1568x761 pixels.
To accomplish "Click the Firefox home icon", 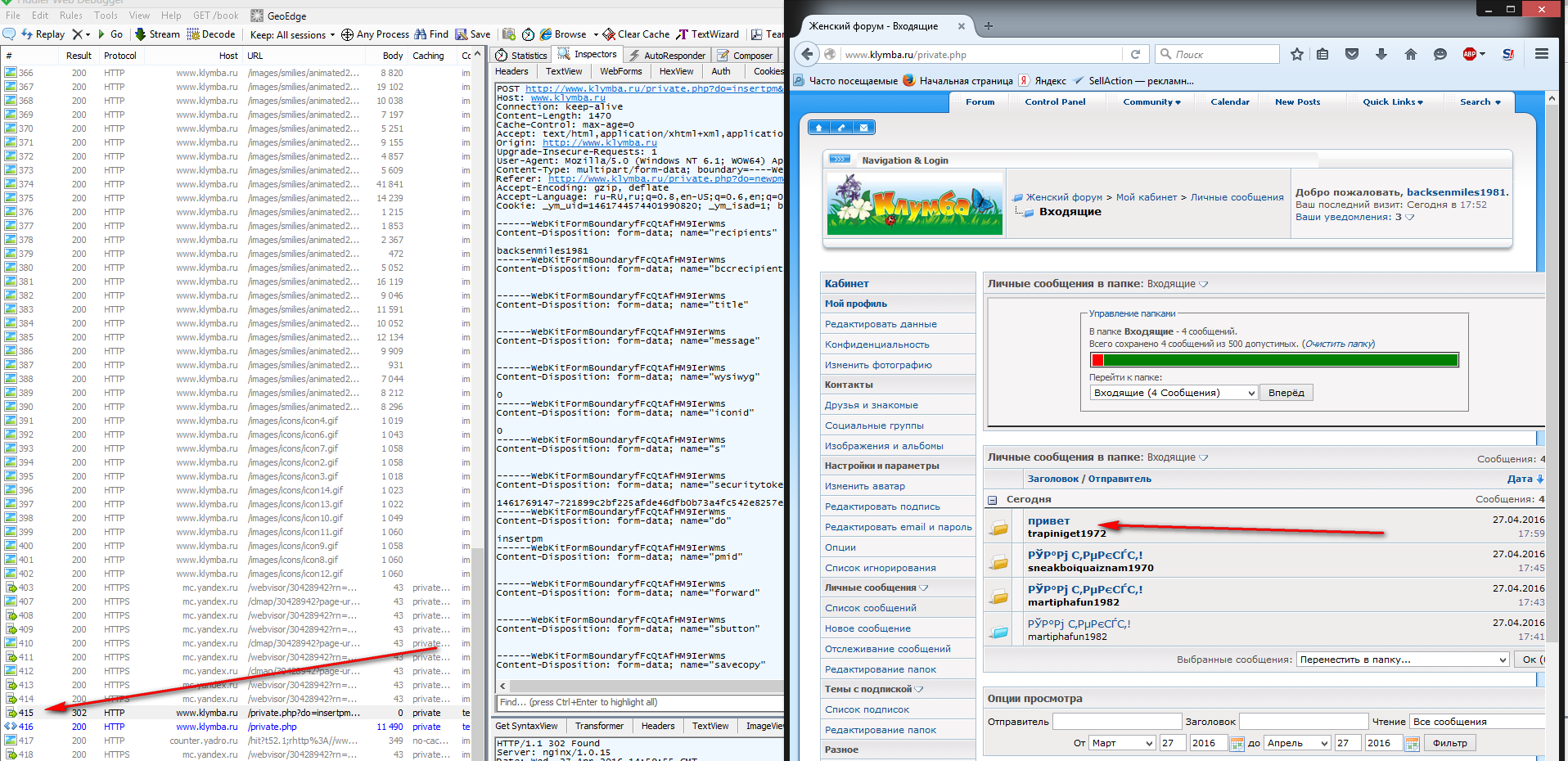I will click(x=1410, y=54).
